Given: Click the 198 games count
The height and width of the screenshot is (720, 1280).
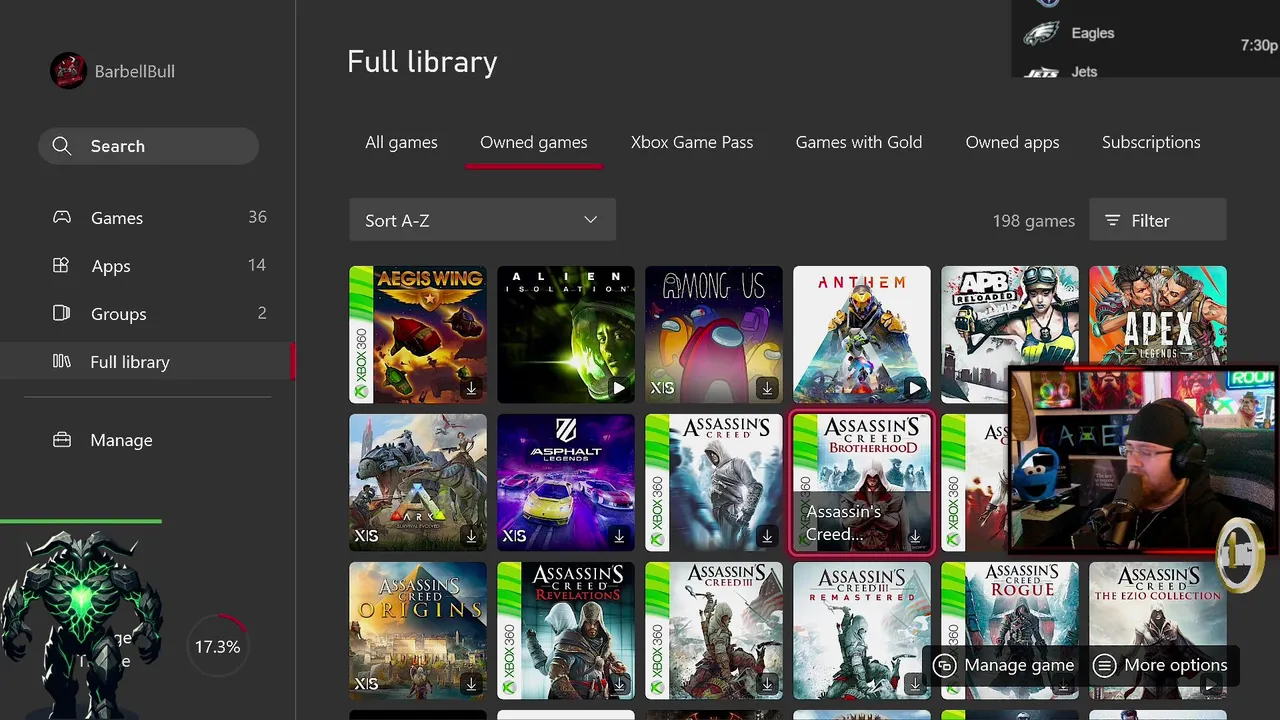Looking at the screenshot, I should pyautogui.click(x=1033, y=220).
